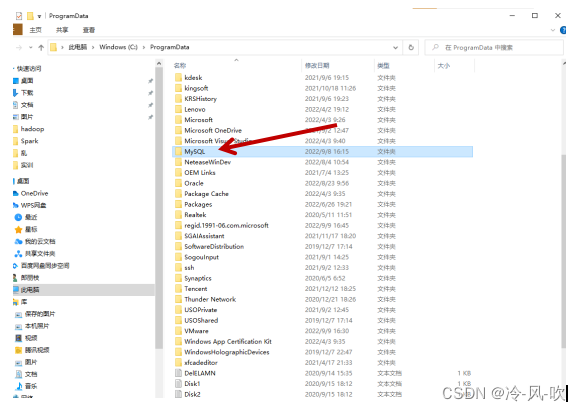Select the Package Cache folder name
Screen dimensions: 581x411
click(206, 194)
